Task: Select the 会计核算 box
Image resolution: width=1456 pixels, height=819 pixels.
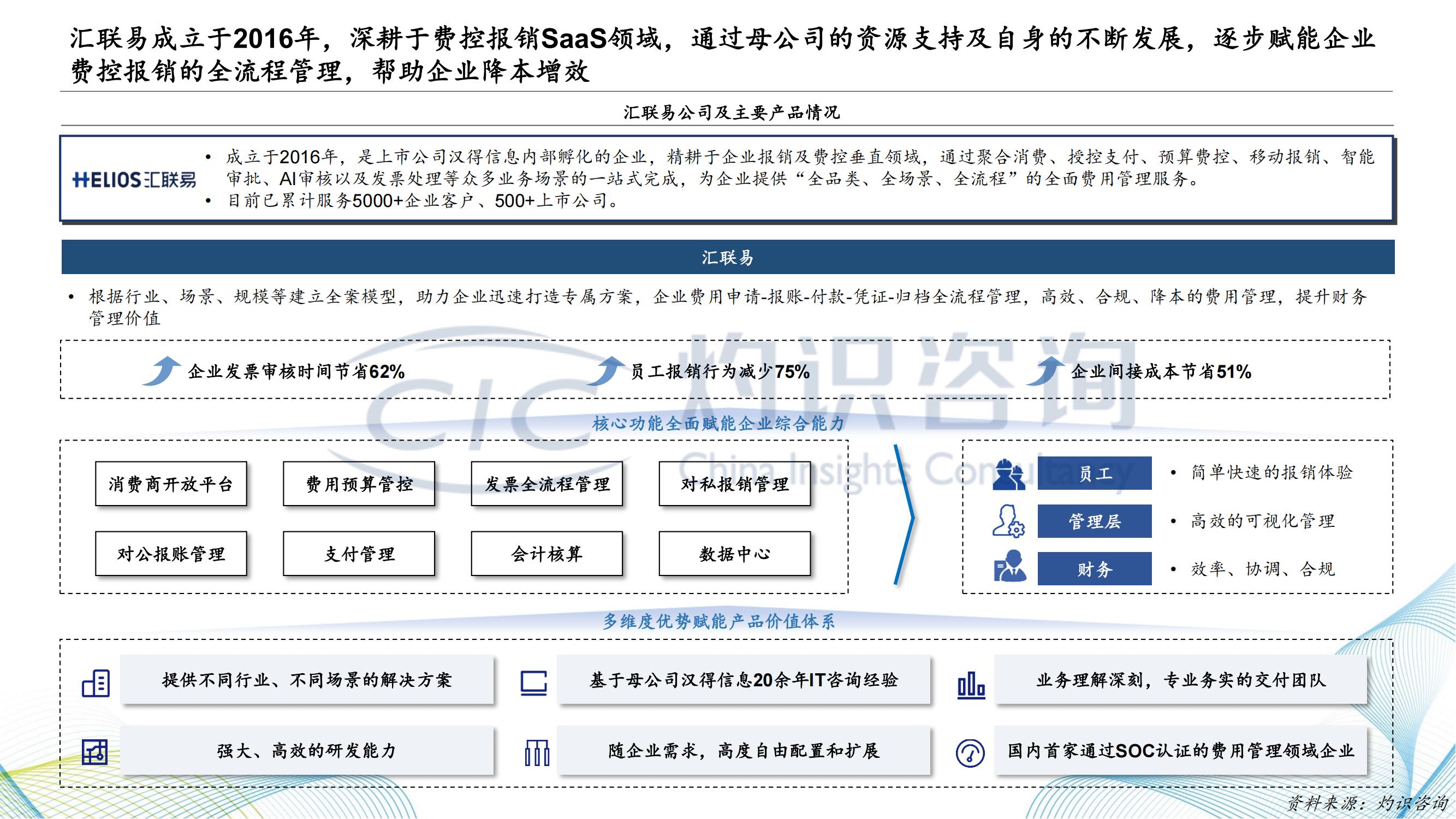Action: click(x=546, y=553)
